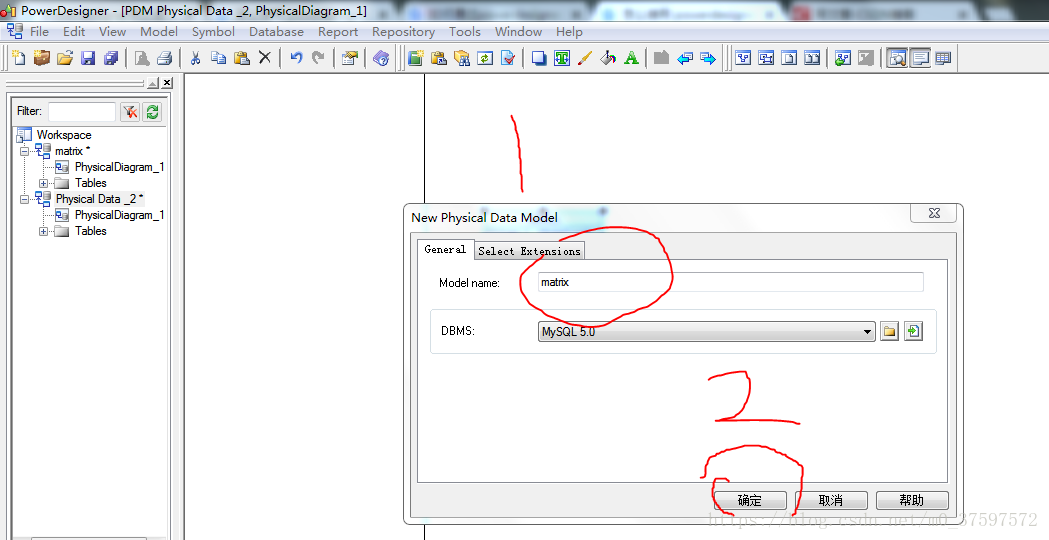Open the Repository menu

click(x=403, y=31)
